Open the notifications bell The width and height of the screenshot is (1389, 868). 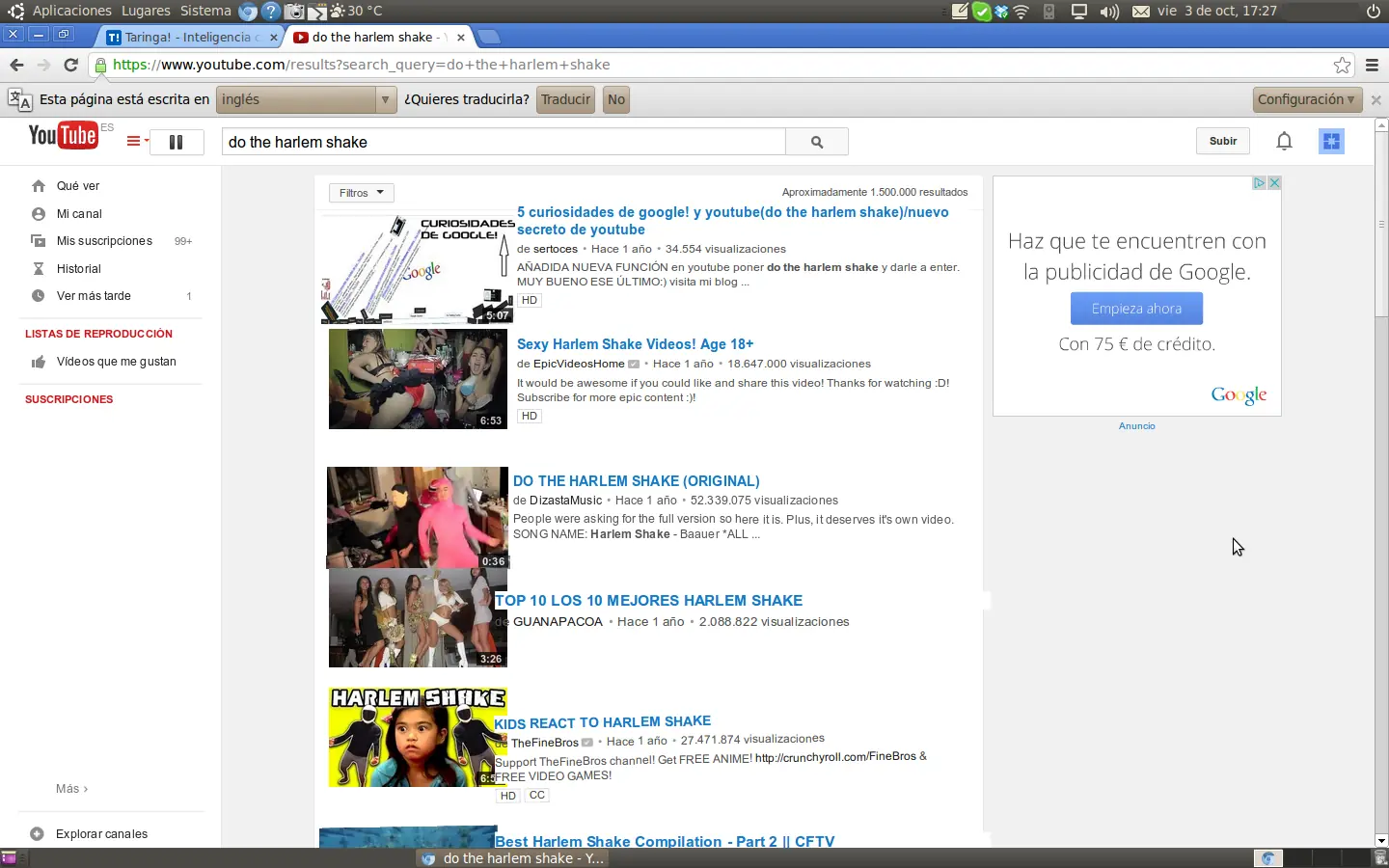pyautogui.click(x=1284, y=141)
